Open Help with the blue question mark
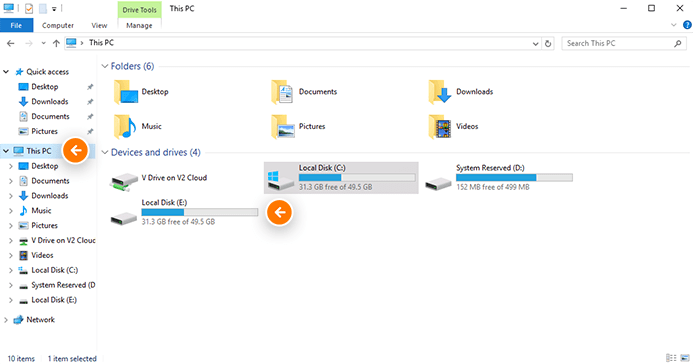This screenshot has height=364, width=693. coord(687,25)
